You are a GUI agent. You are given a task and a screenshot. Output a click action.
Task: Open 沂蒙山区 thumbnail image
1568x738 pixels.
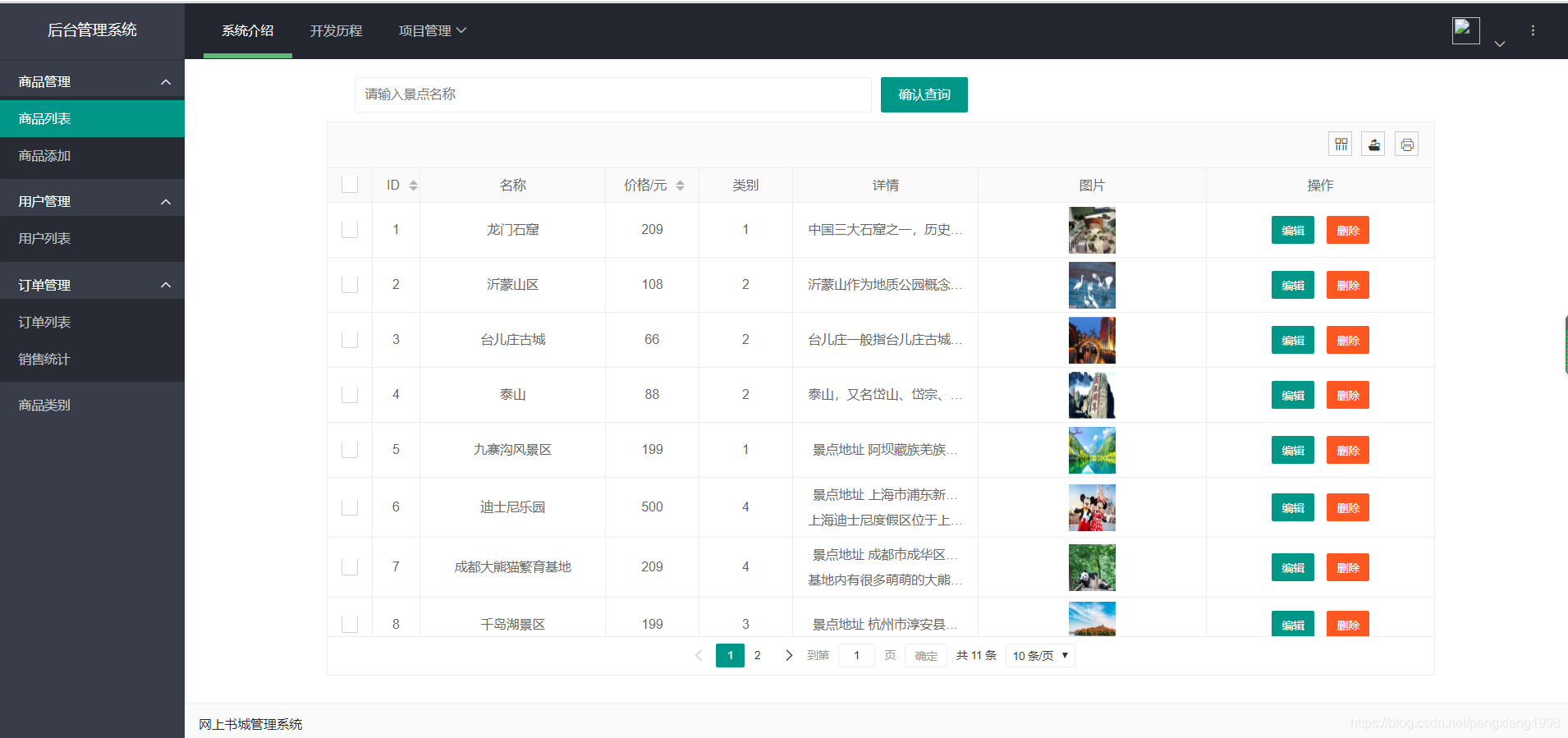coord(1092,285)
